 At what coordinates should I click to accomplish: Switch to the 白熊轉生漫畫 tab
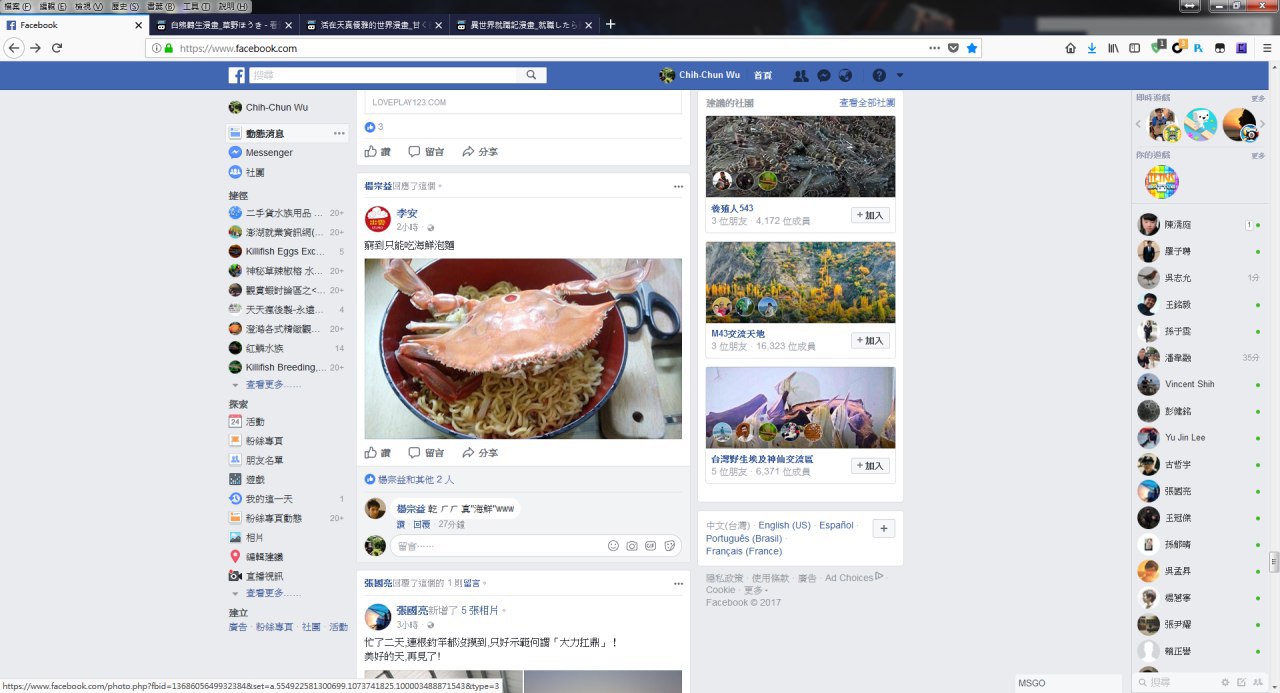coord(226,25)
